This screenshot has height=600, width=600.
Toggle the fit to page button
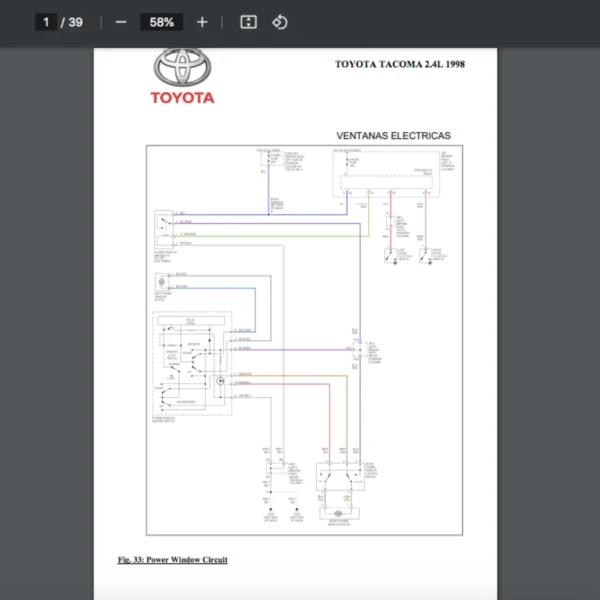[x=249, y=22]
